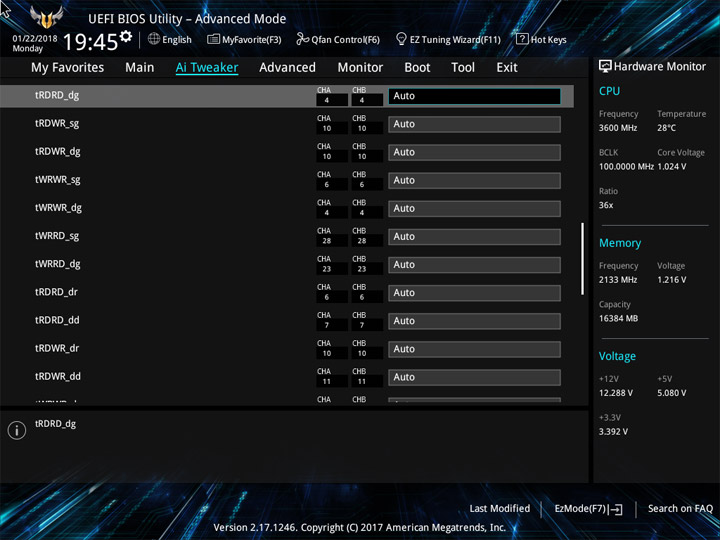Viewport: 720px width, 540px height.
Task: Click the CHB value 7 for tRDRD_dd
Action: [362, 326]
